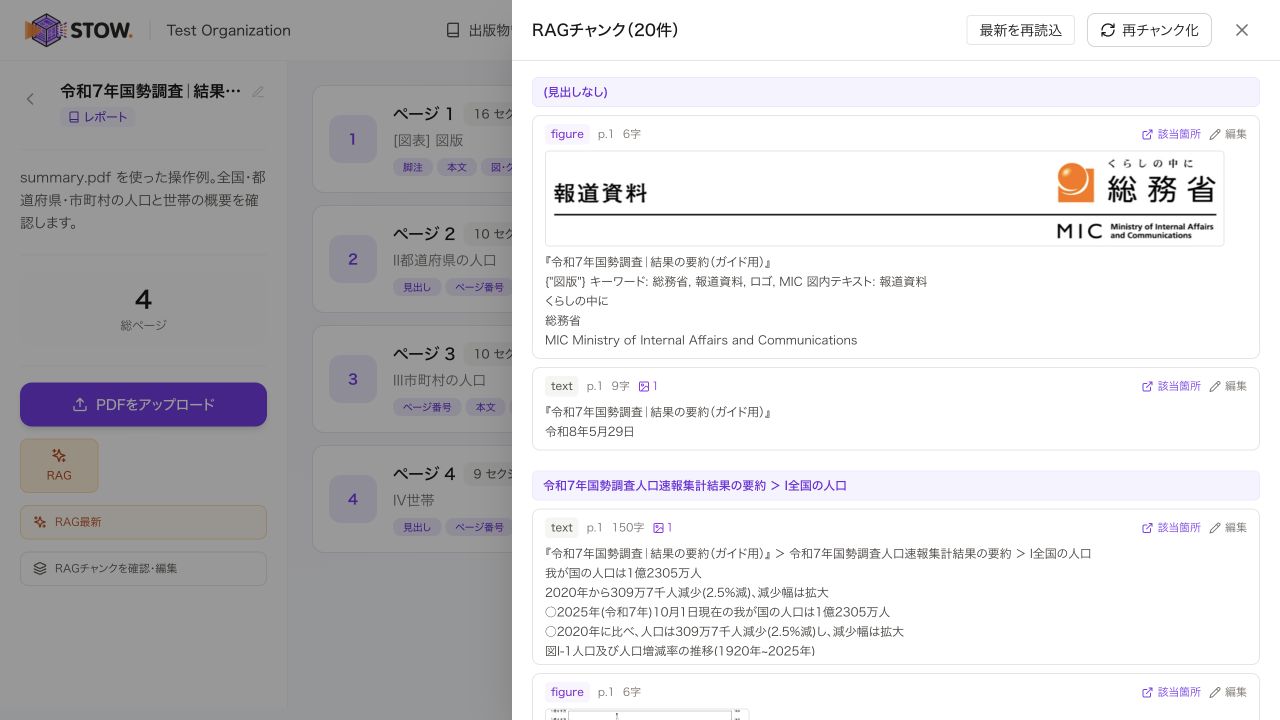The width and height of the screenshot is (1280, 720).
Task: Click the STOW logo in the header
Action: [x=78, y=30]
